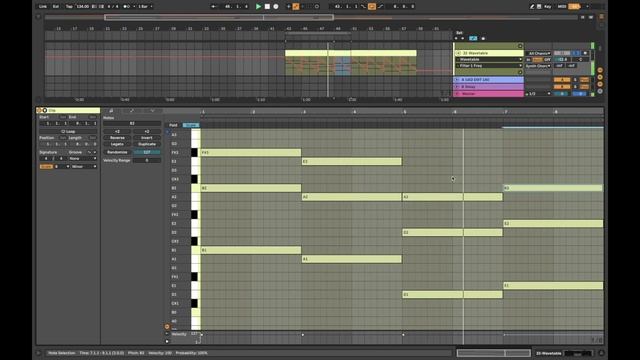This screenshot has height=360, width=640.
Task: Click the Velocity Range value field
Action: coord(147,160)
